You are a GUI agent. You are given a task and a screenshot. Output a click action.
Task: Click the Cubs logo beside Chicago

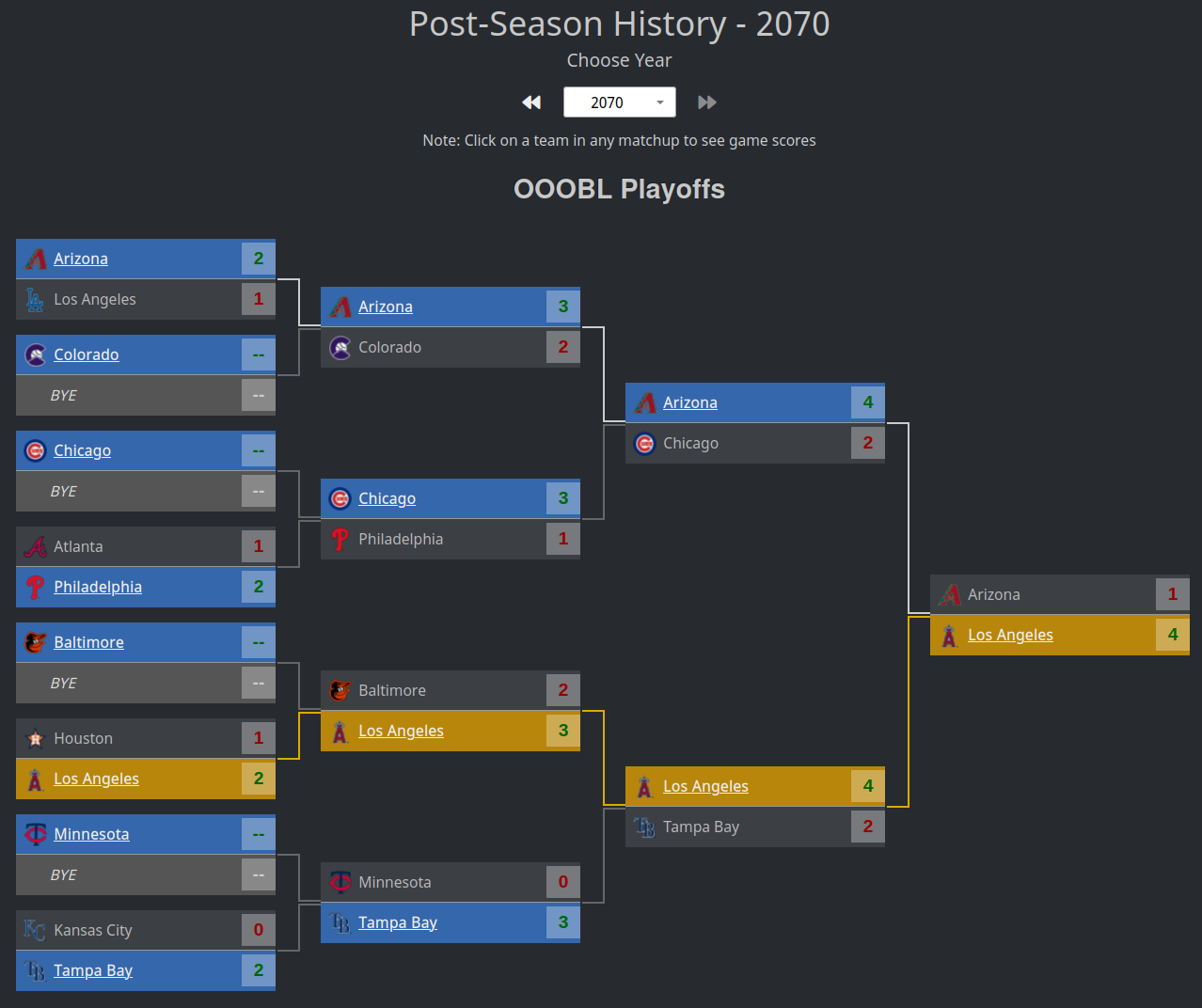click(35, 450)
